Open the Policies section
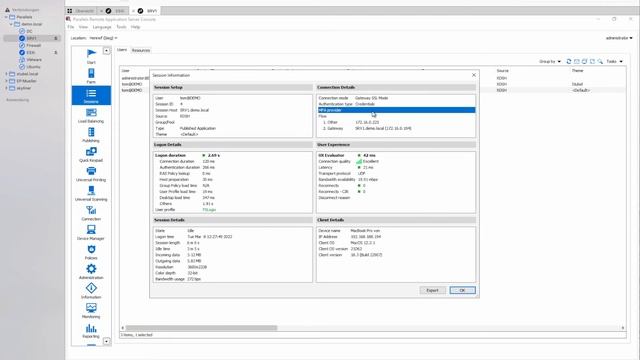This screenshot has width=640, height=360. (x=91, y=252)
